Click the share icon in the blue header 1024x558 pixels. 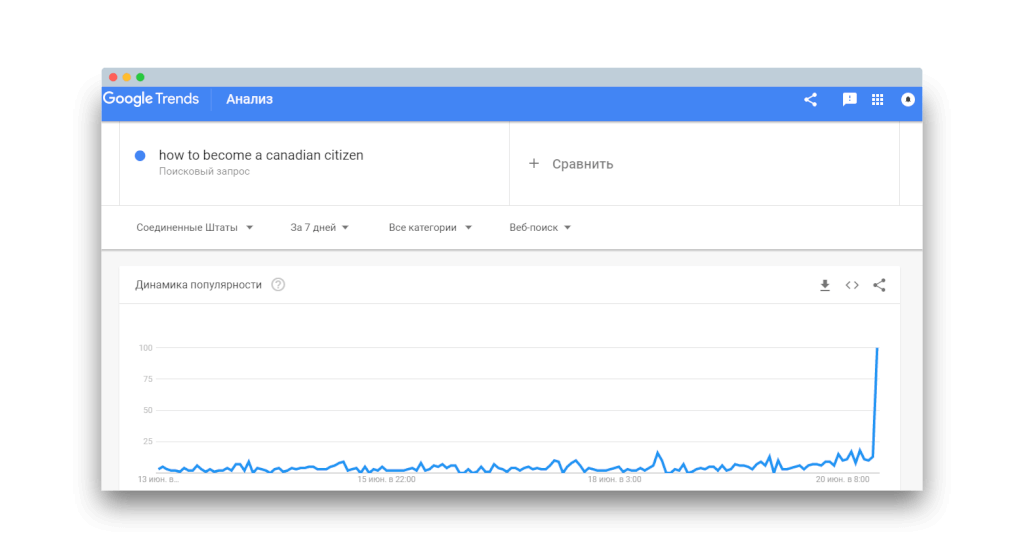810,100
